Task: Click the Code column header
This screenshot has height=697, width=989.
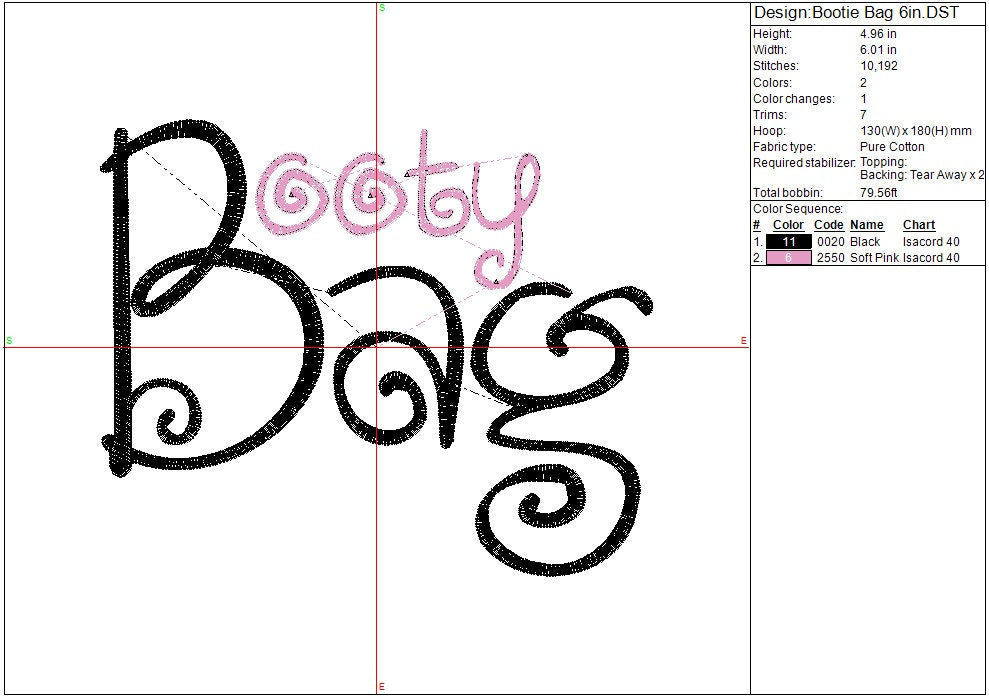Action: point(829,226)
